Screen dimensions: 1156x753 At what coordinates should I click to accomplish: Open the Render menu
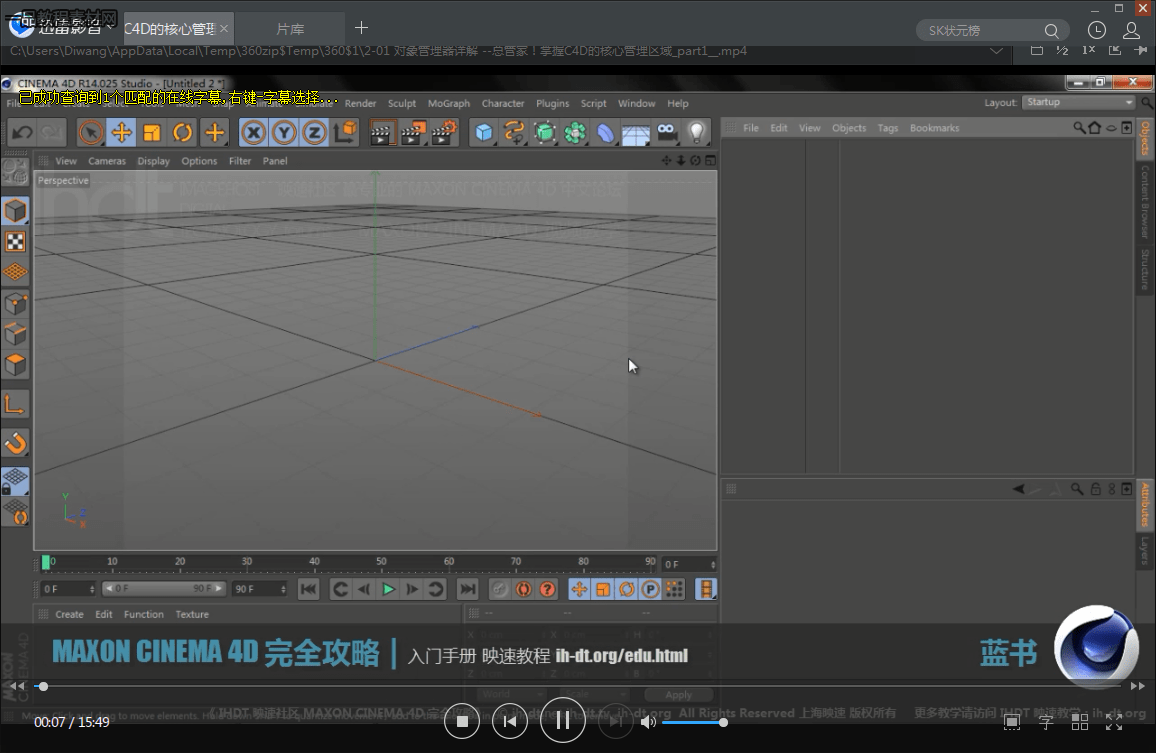361,104
